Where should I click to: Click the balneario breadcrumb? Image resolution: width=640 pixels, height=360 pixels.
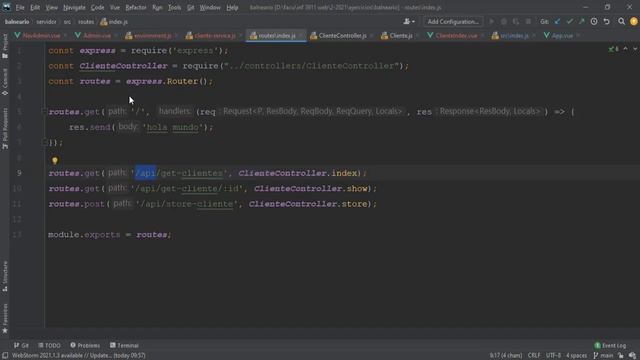(x=17, y=22)
